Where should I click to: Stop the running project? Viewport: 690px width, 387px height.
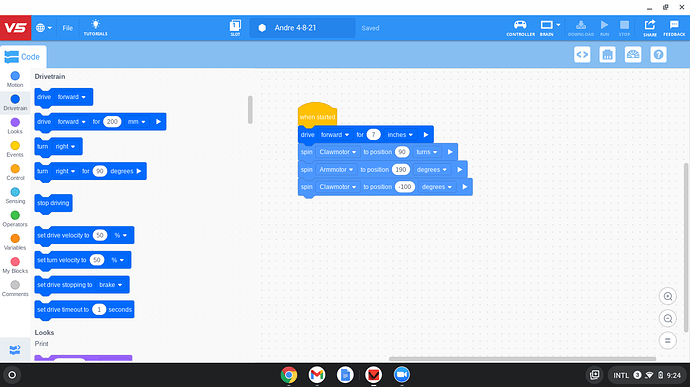(624, 27)
